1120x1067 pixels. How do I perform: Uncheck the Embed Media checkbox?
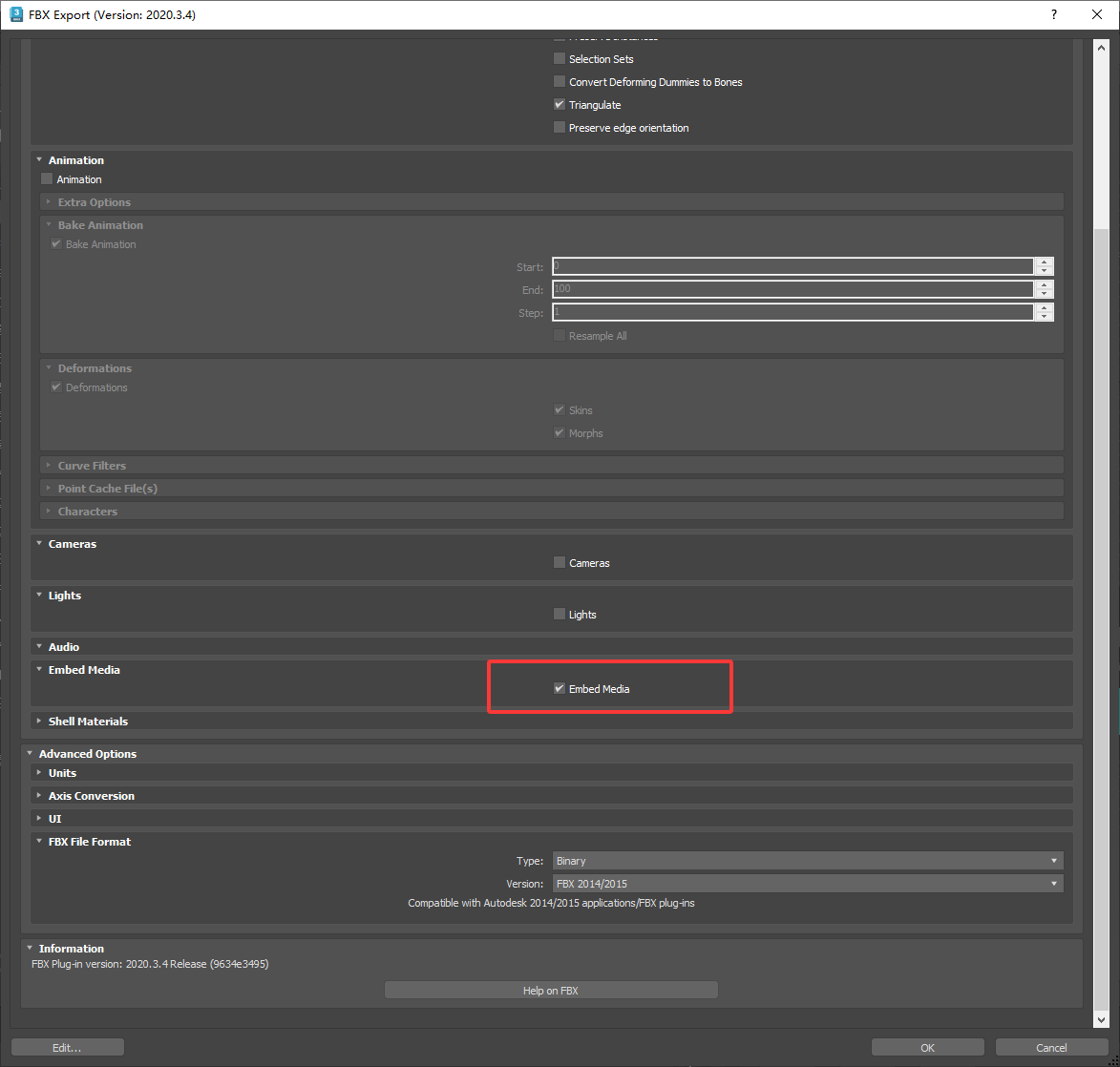[x=560, y=688]
